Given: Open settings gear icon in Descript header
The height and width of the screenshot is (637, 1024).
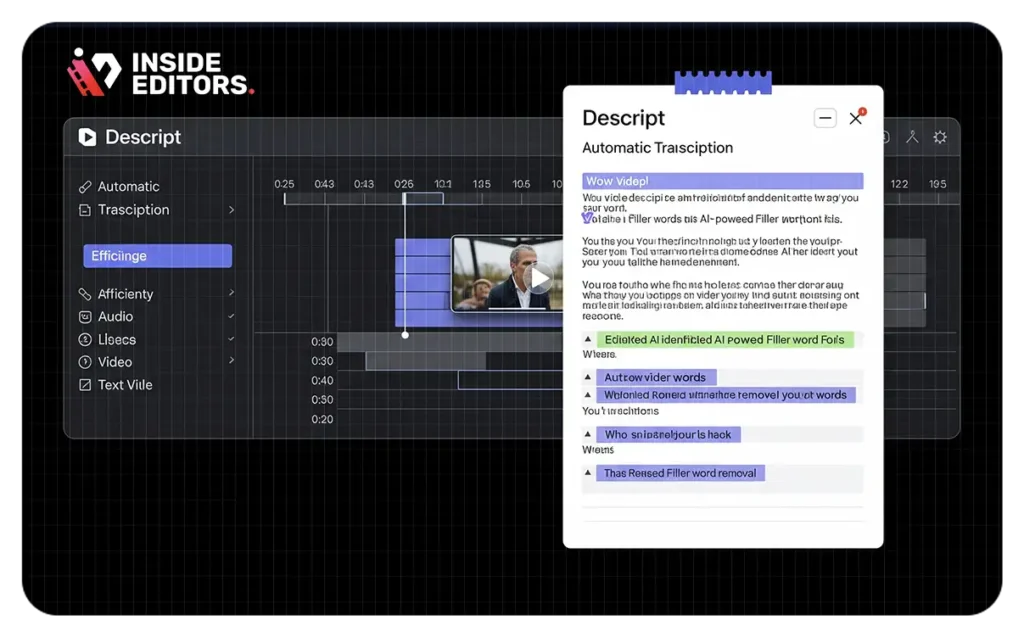Looking at the screenshot, I should [x=940, y=137].
